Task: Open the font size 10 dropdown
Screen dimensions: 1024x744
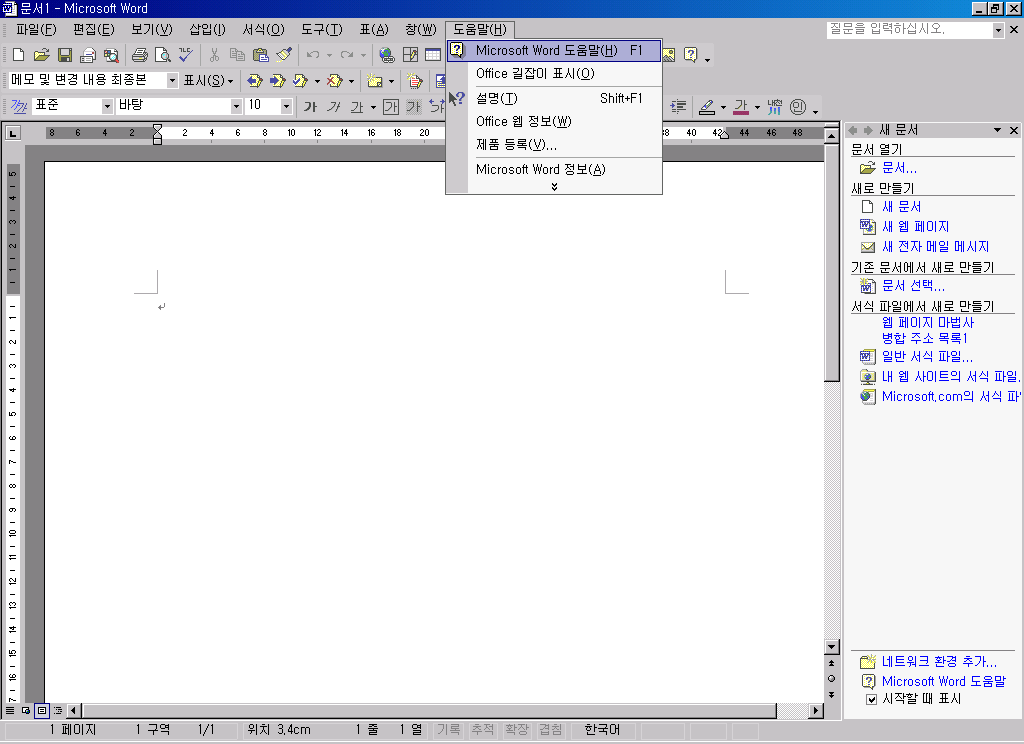Action: point(286,106)
